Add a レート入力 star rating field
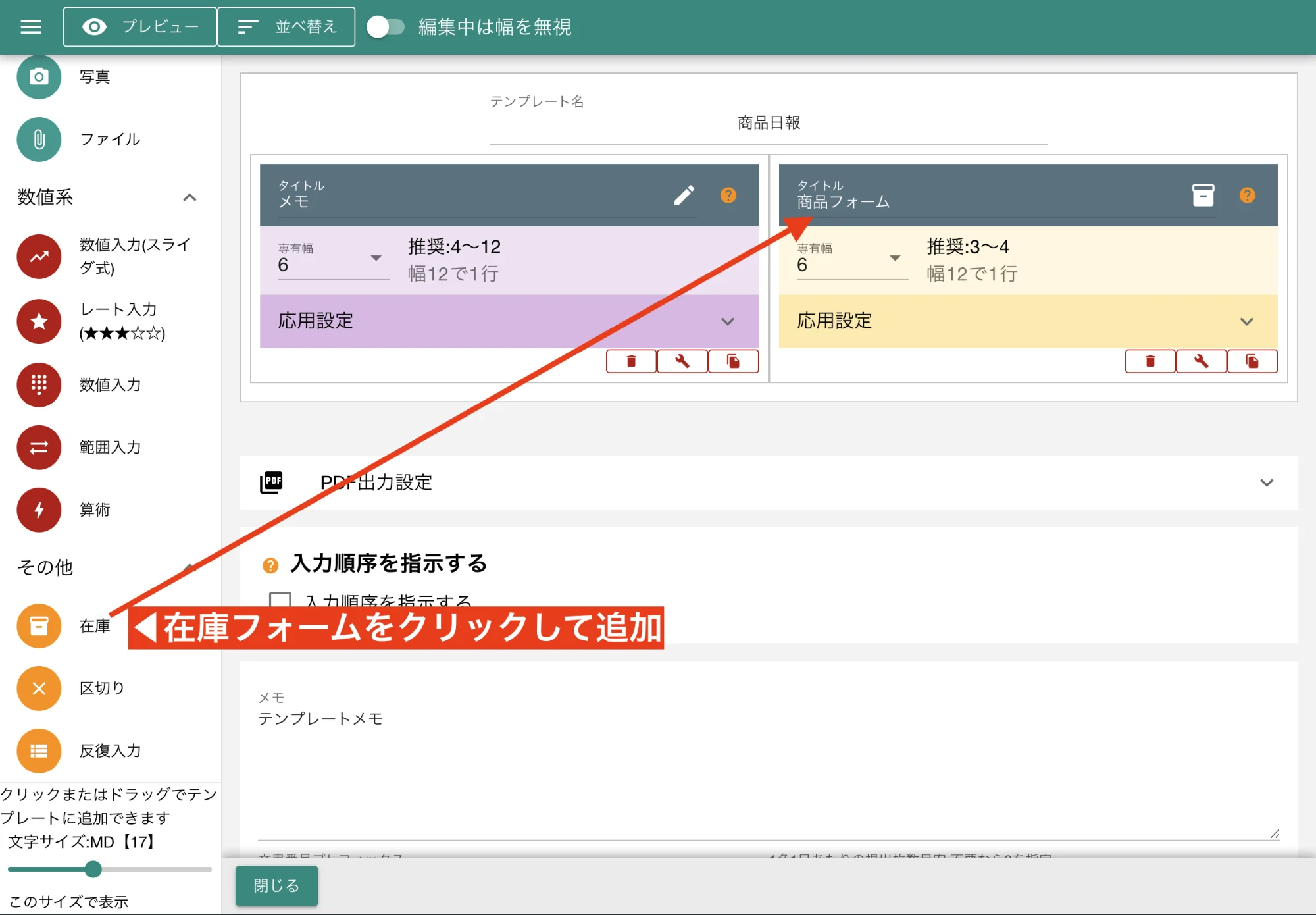 [38, 321]
